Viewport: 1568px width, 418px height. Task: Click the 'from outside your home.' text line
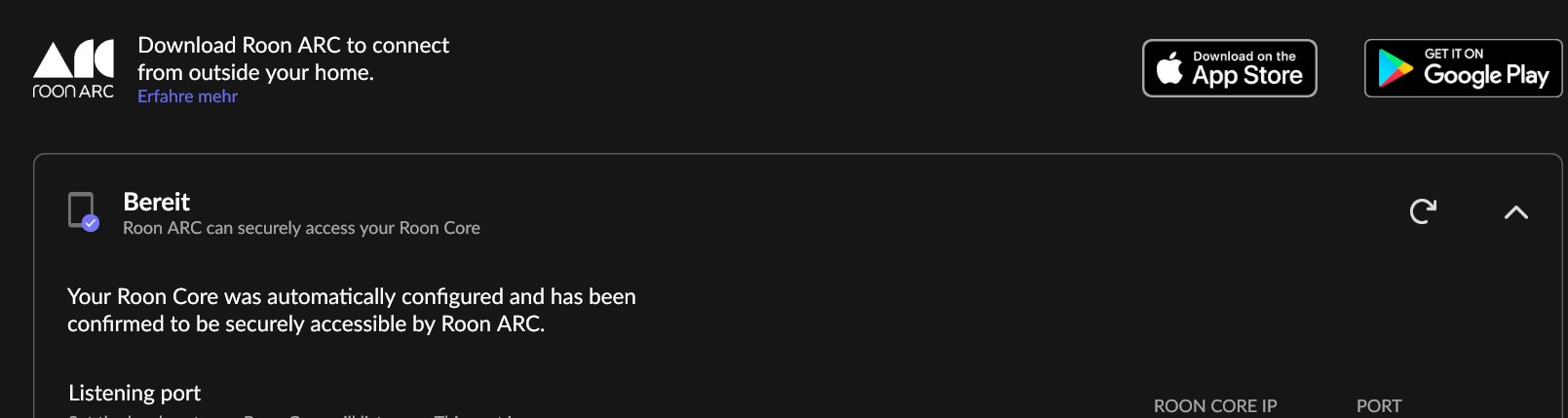click(x=255, y=72)
